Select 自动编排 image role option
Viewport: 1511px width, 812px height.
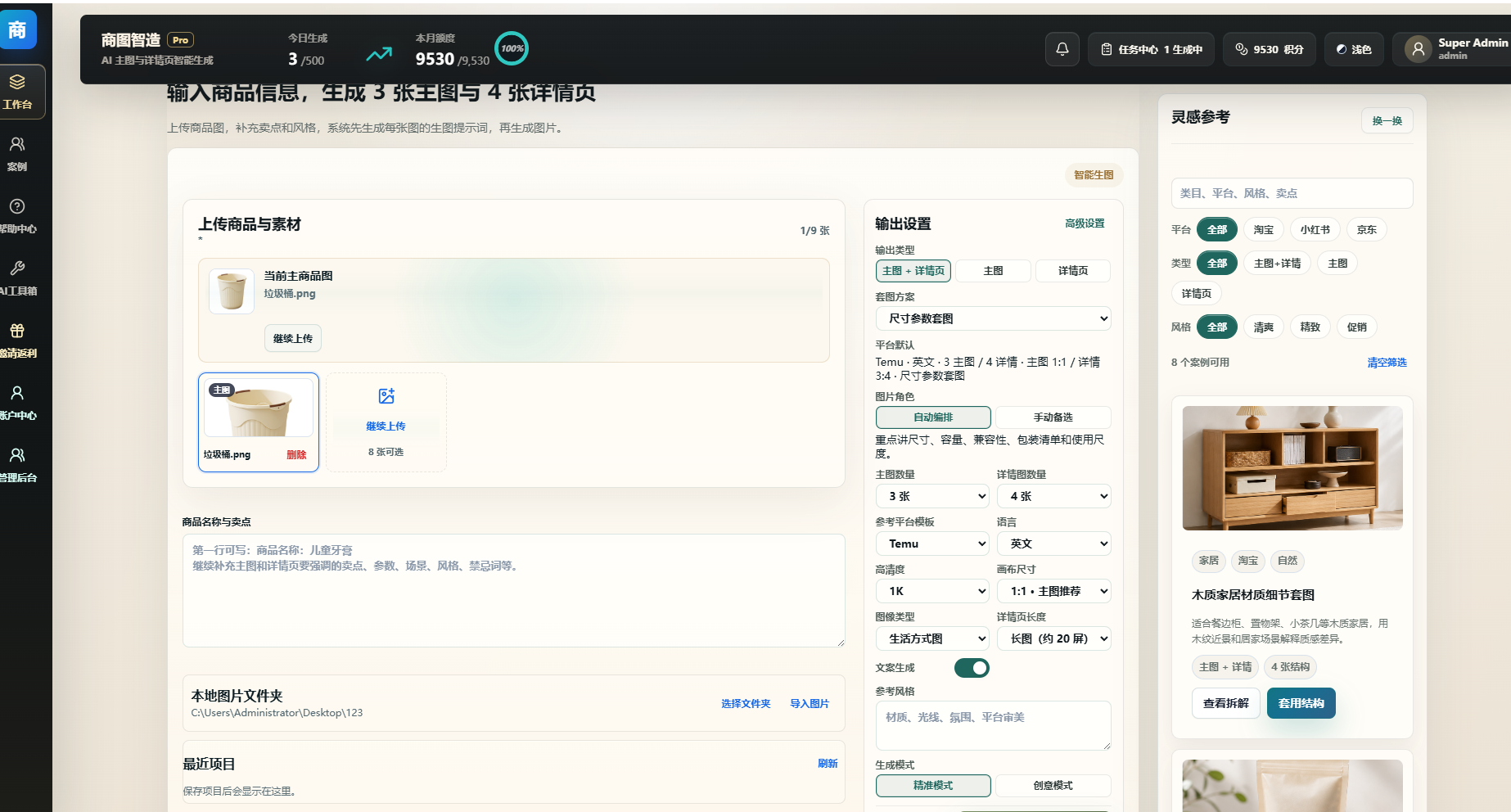(933, 417)
